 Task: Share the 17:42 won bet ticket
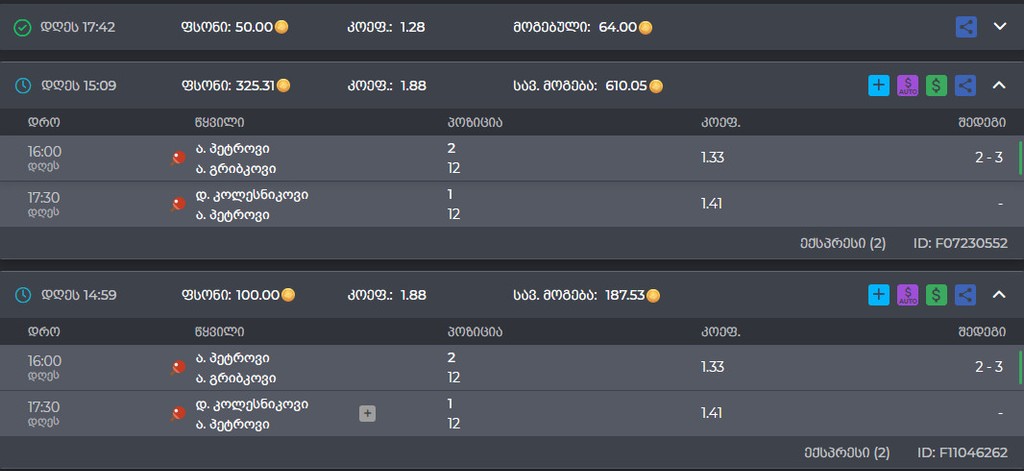[966, 27]
